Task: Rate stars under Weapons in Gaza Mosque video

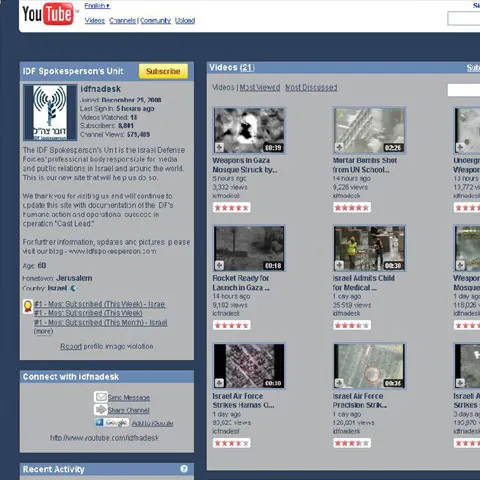Action: 232,208
